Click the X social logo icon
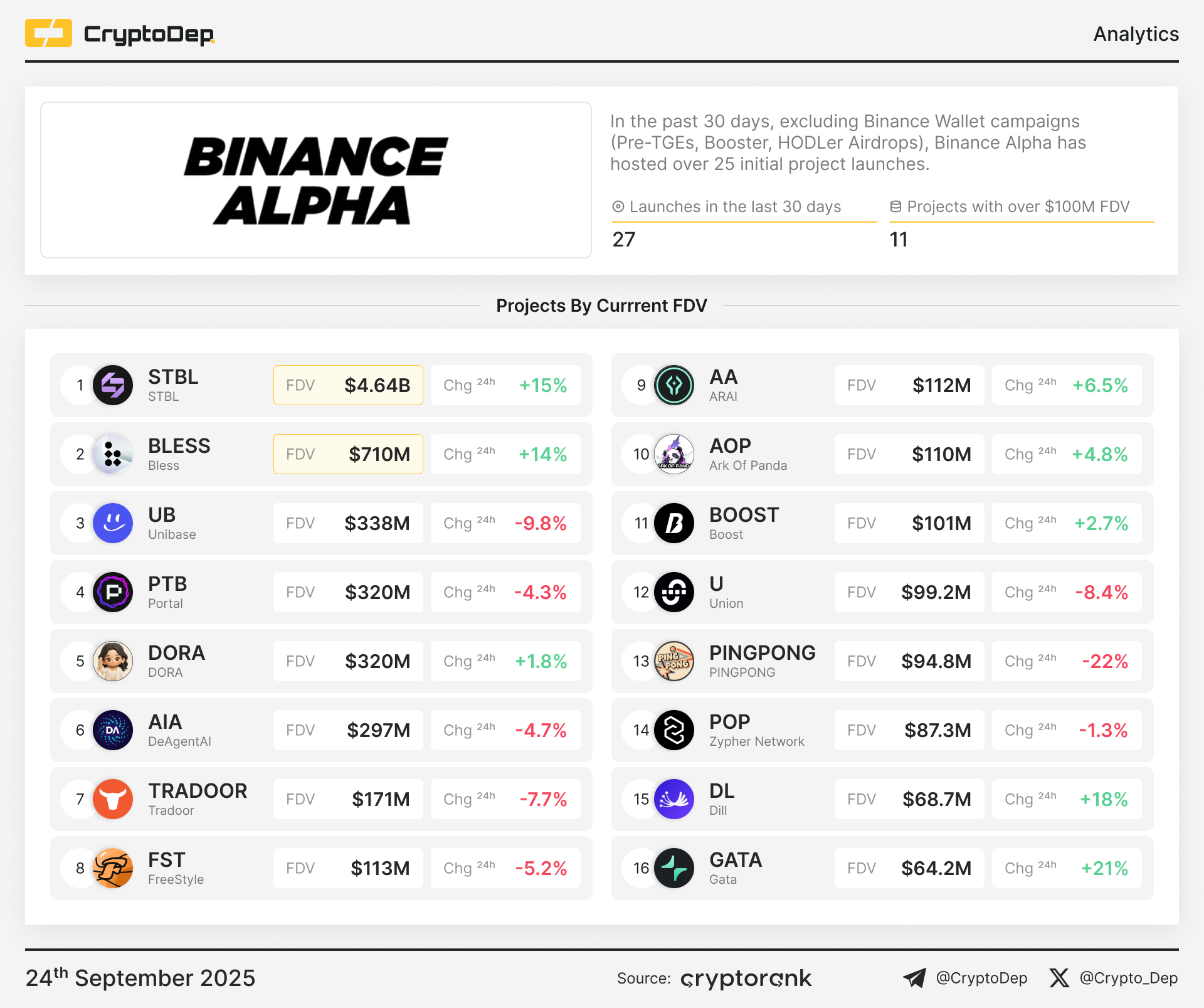Screen dimensions: 1204x1008 pos(1059,978)
